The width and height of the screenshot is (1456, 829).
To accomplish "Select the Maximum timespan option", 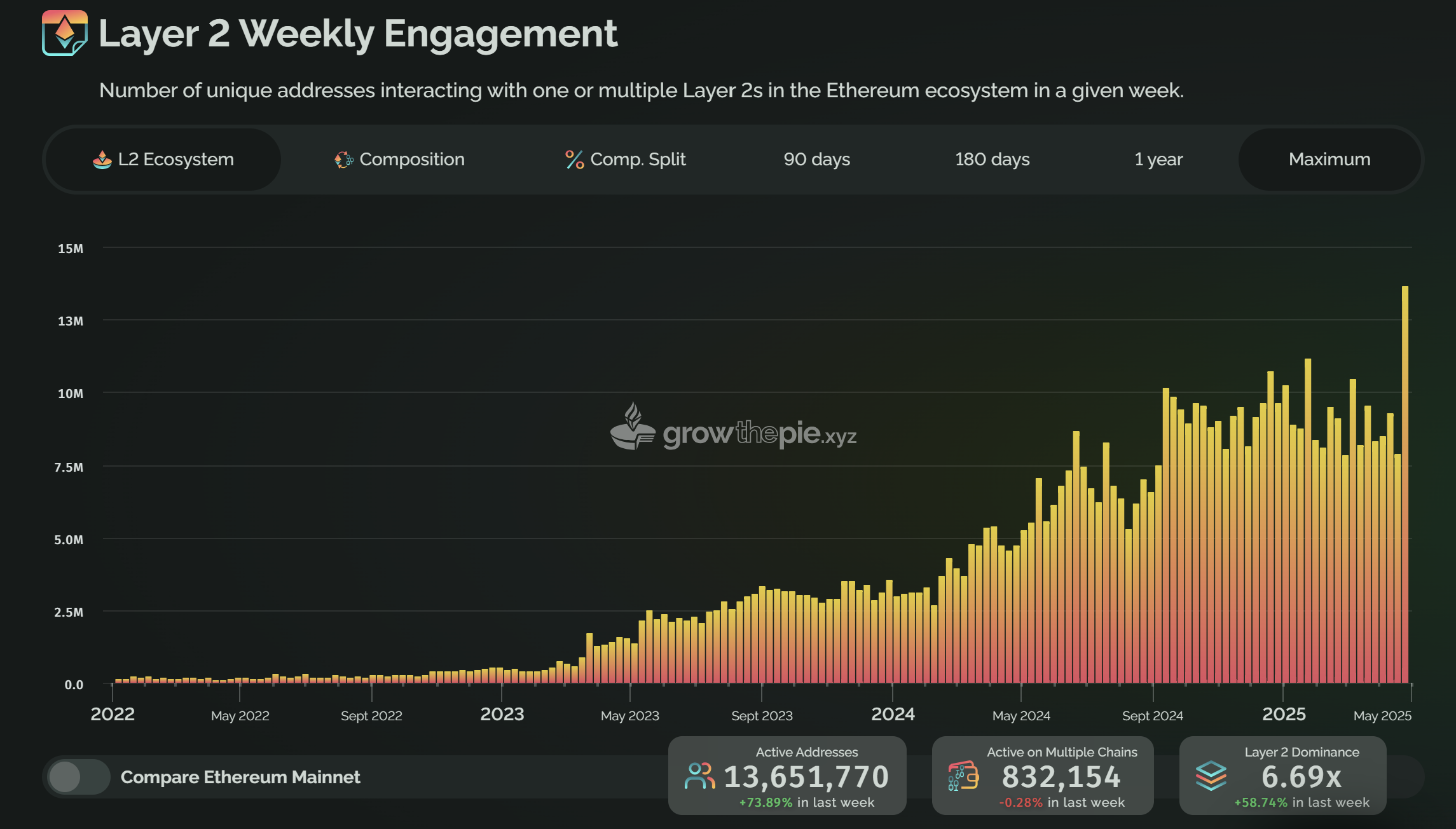I will point(1329,160).
